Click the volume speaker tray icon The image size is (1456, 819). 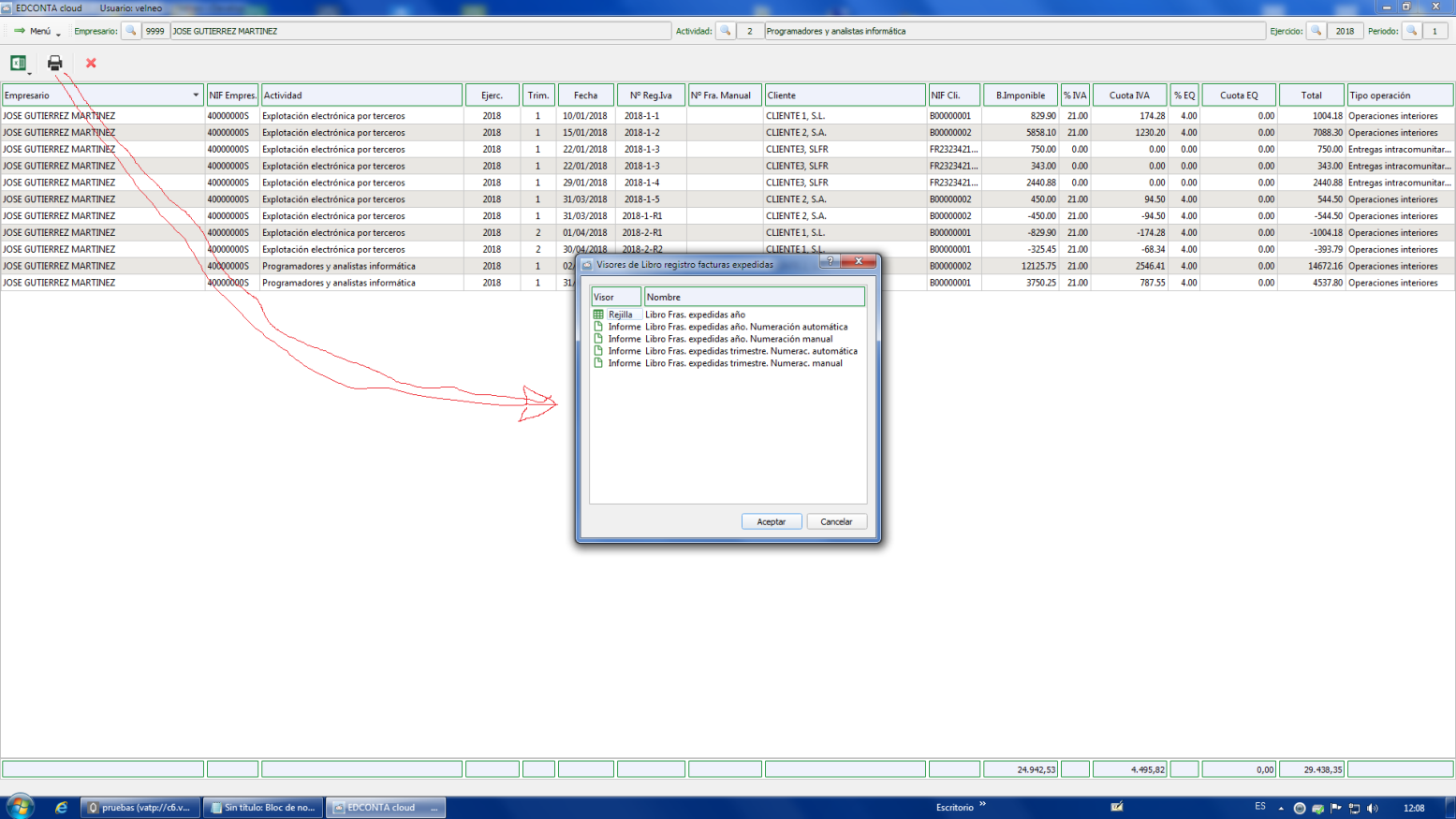point(1372,808)
